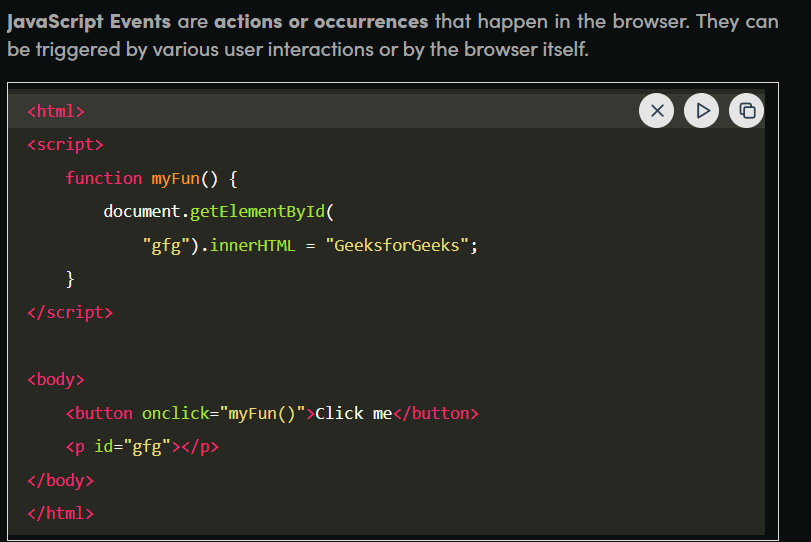Click the '<script>' opening tag
Image resolution: width=811 pixels, height=542 pixels.
point(65,145)
